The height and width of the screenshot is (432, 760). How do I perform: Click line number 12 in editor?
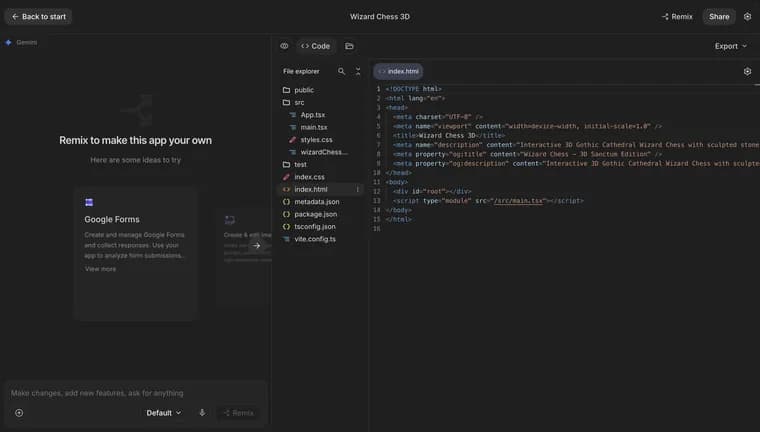[377, 192]
